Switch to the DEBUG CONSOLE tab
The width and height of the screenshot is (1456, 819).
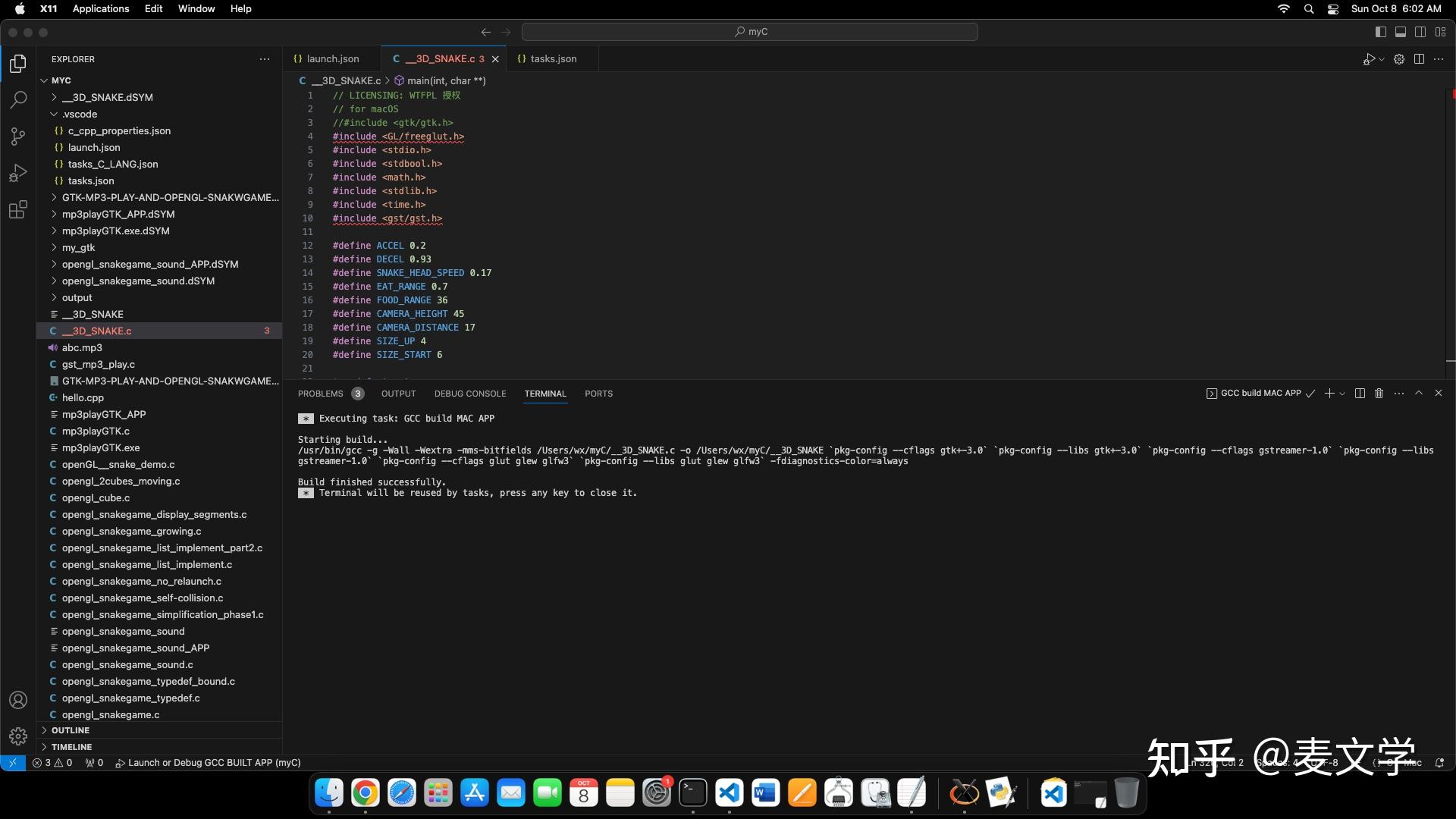coord(470,394)
